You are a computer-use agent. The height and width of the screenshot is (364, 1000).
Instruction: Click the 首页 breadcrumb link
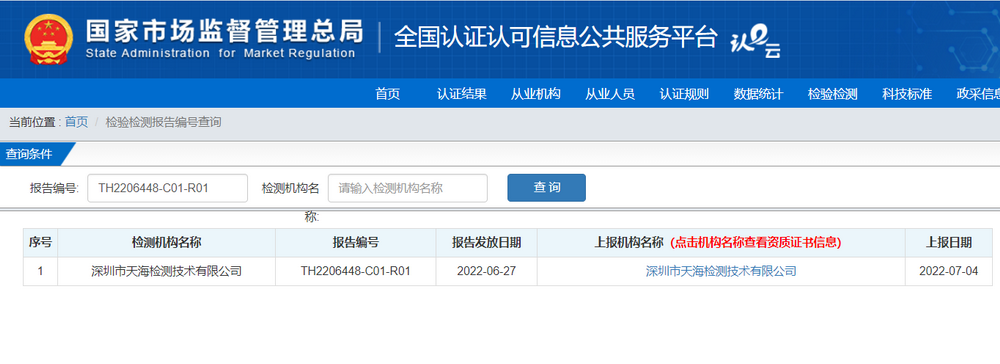[x=77, y=122]
